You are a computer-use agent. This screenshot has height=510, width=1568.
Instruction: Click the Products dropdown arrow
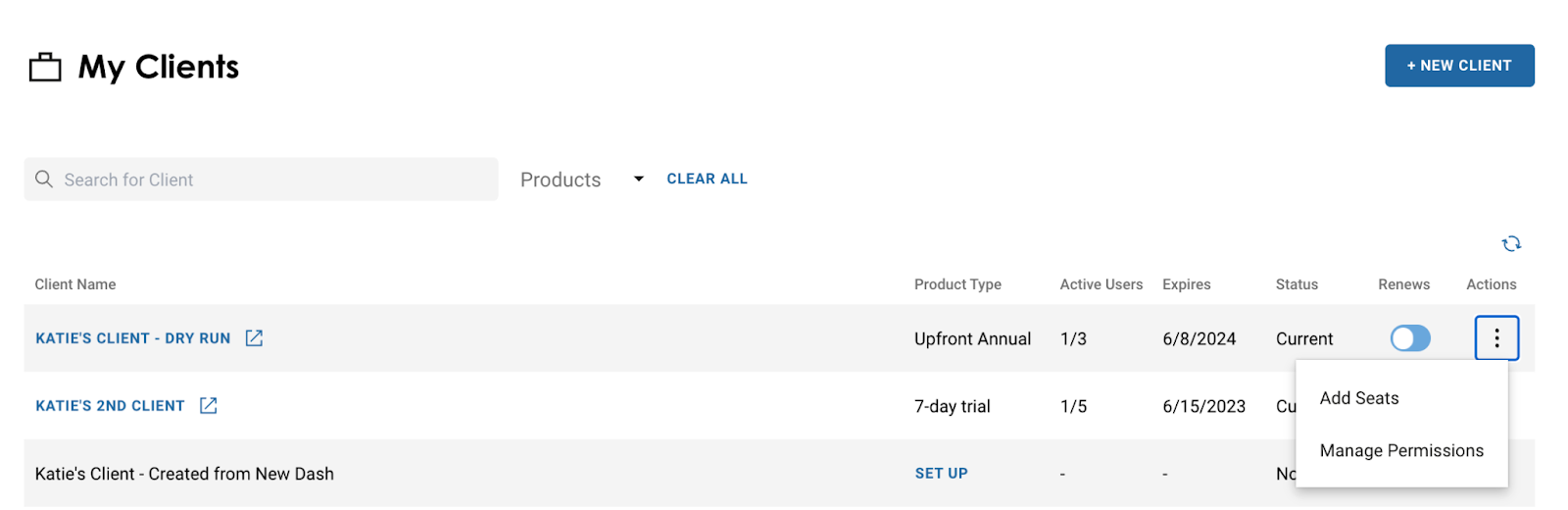[x=639, y=179]
